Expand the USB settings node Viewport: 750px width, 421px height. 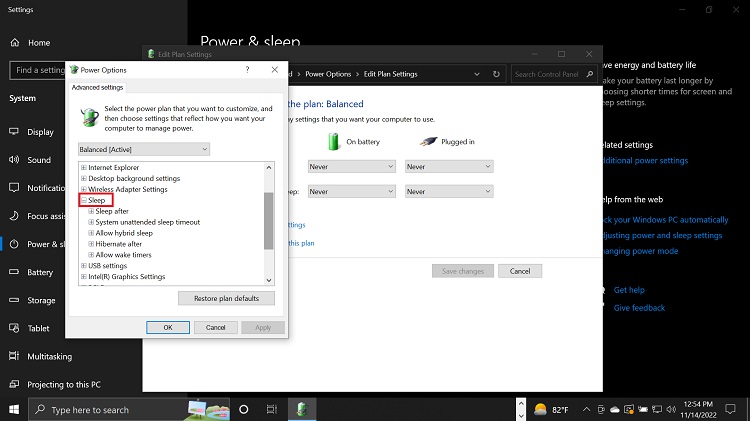[83, 266]
